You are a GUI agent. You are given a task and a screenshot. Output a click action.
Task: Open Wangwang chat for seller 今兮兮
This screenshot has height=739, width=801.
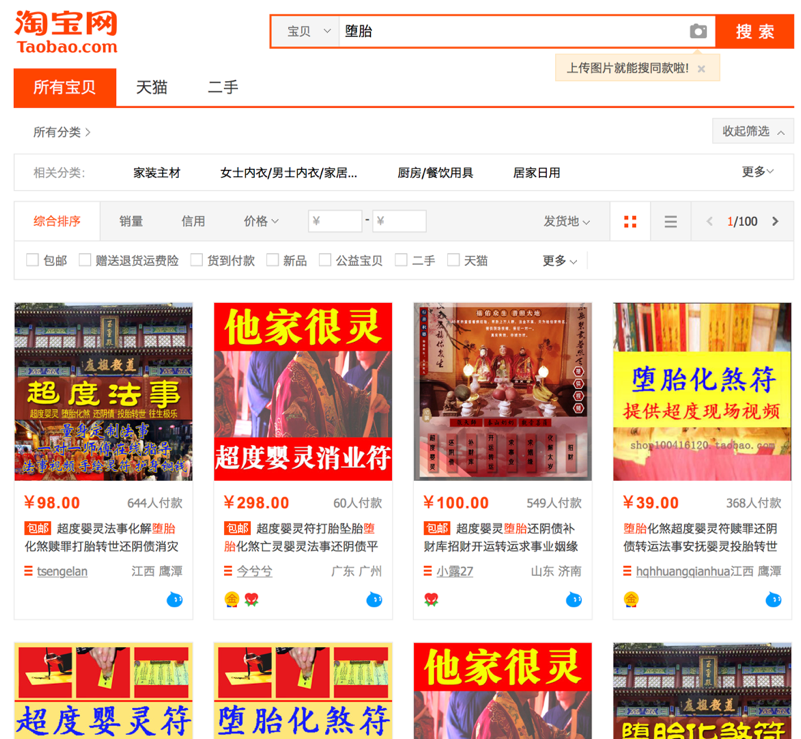click(x=374, y=599)
